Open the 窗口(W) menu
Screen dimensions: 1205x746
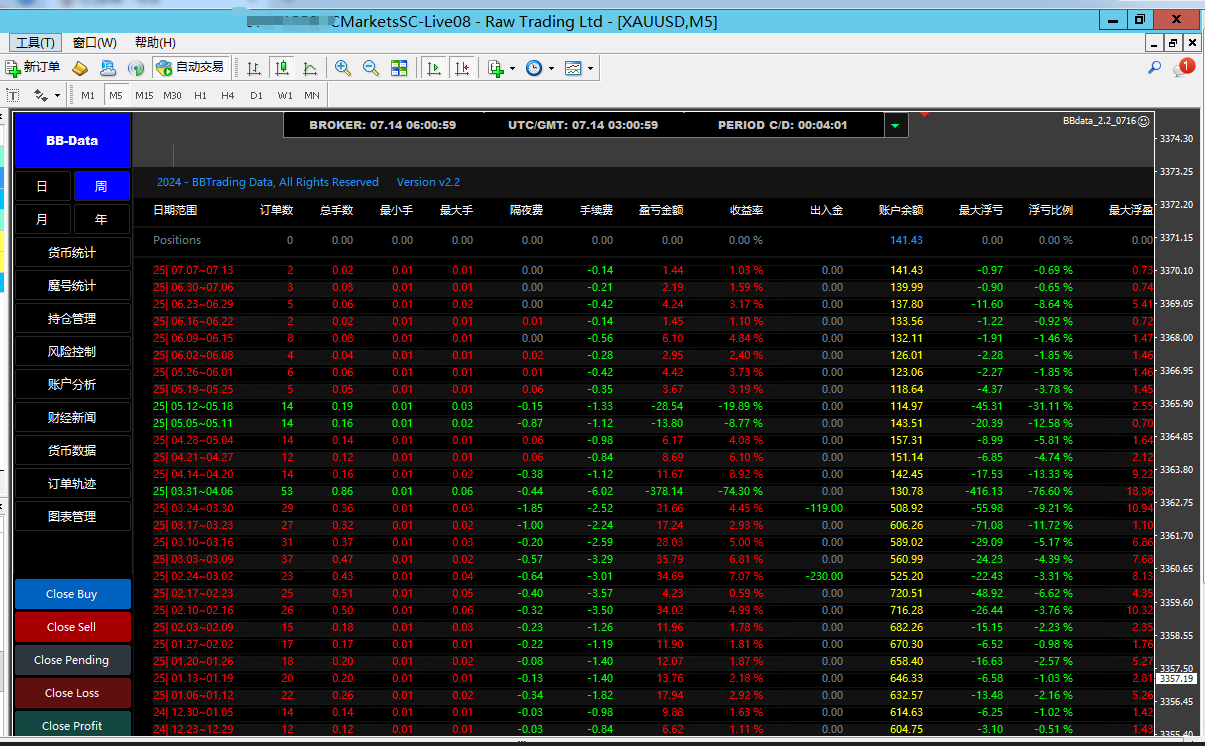pyautogui.click(x=95, y=42)
